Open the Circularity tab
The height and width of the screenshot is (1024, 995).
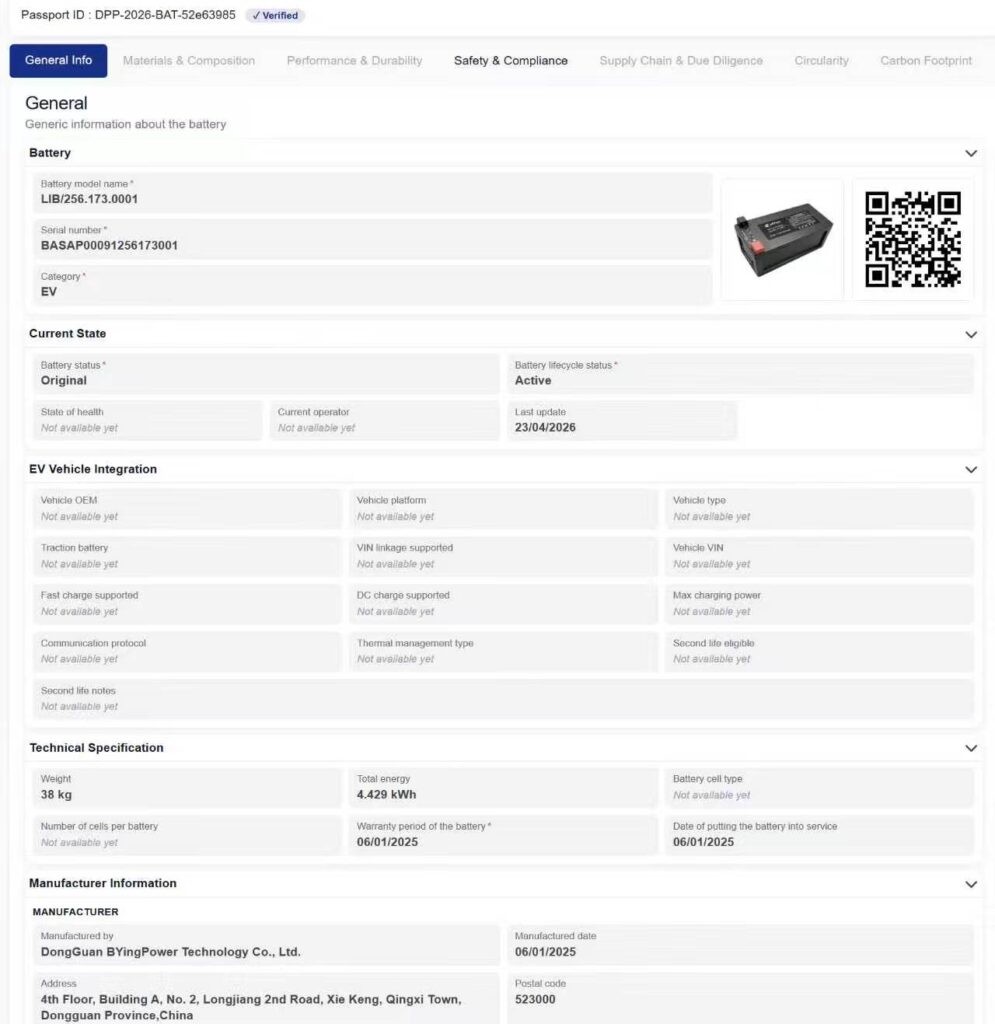tap(821, 61)
